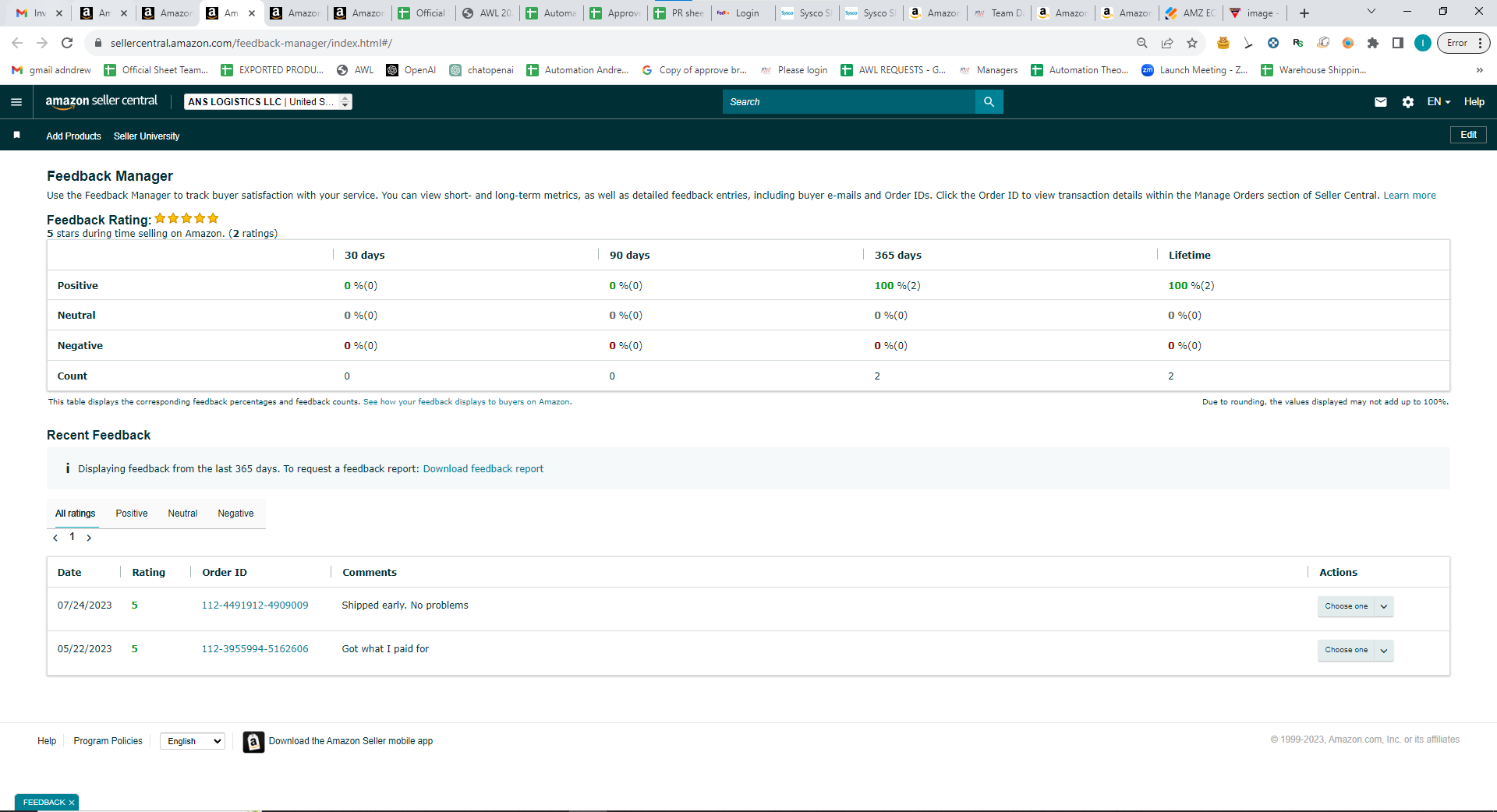The width and height of the screenshot is (1497, 812).
Task: Open the Help link in the header
Action: 1474,102
